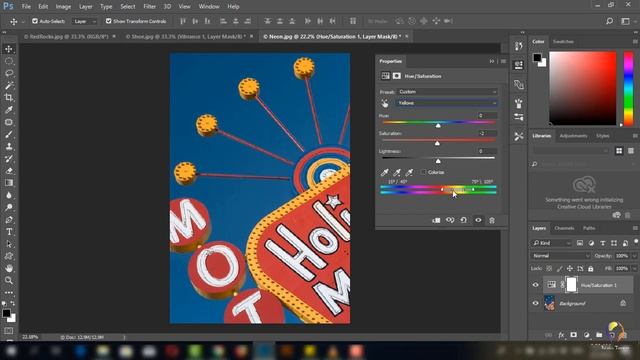The image size is (640, 360).
Task: Switch to the Adjustments tab
Action: [573, 136]
